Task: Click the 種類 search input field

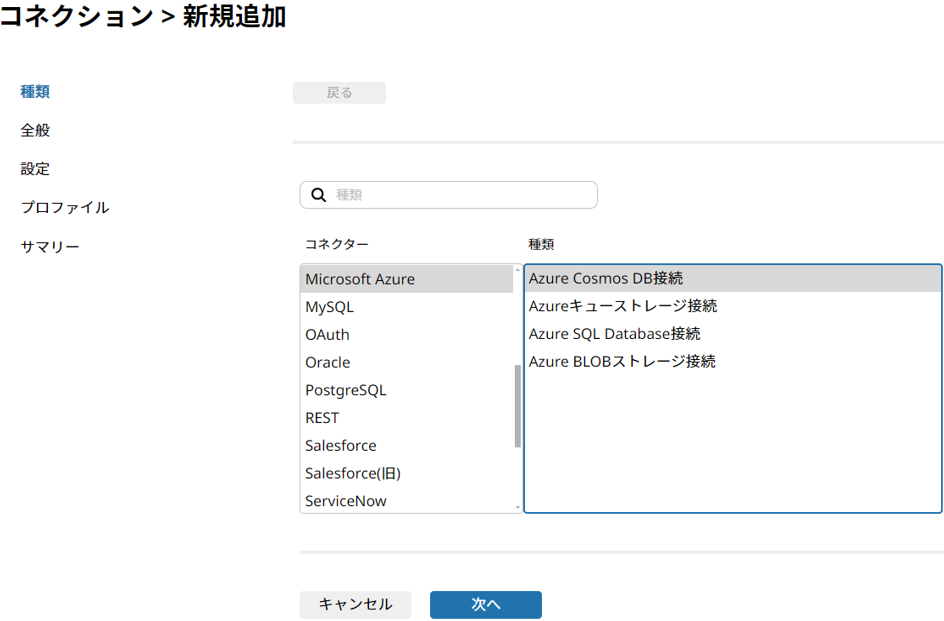Action: pos(460,195)
